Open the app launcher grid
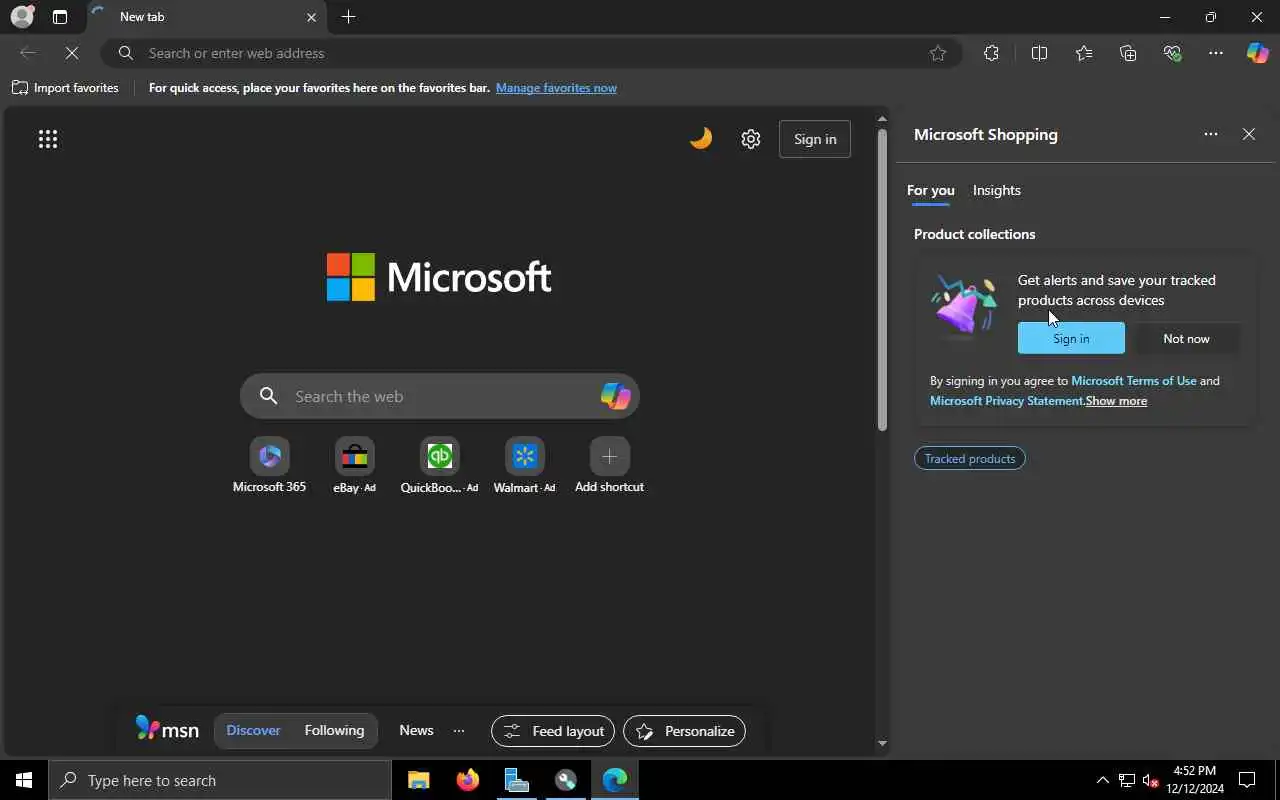 pyautogui.click(x=48, y=139)
